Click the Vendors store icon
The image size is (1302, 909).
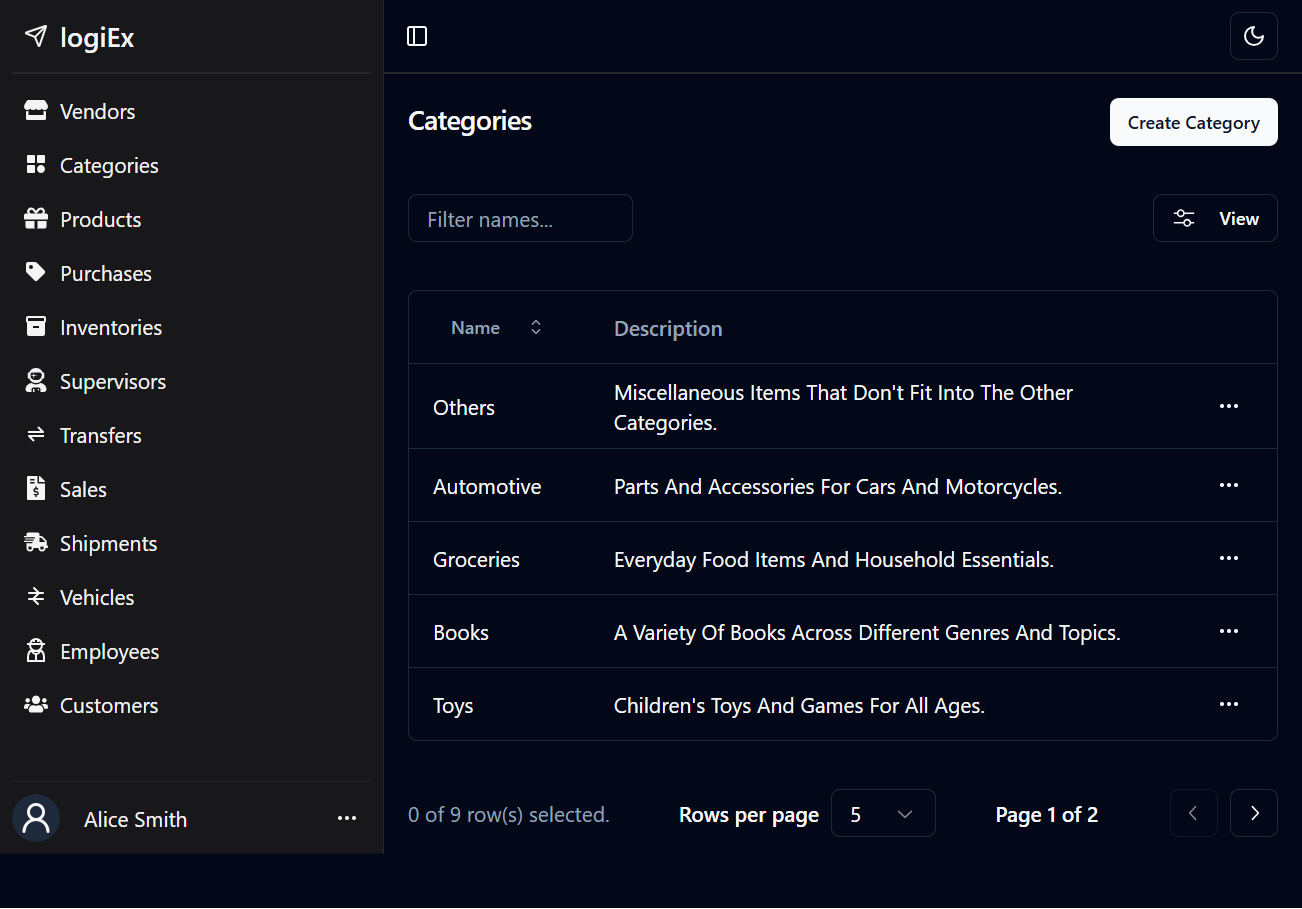(36, 111)
